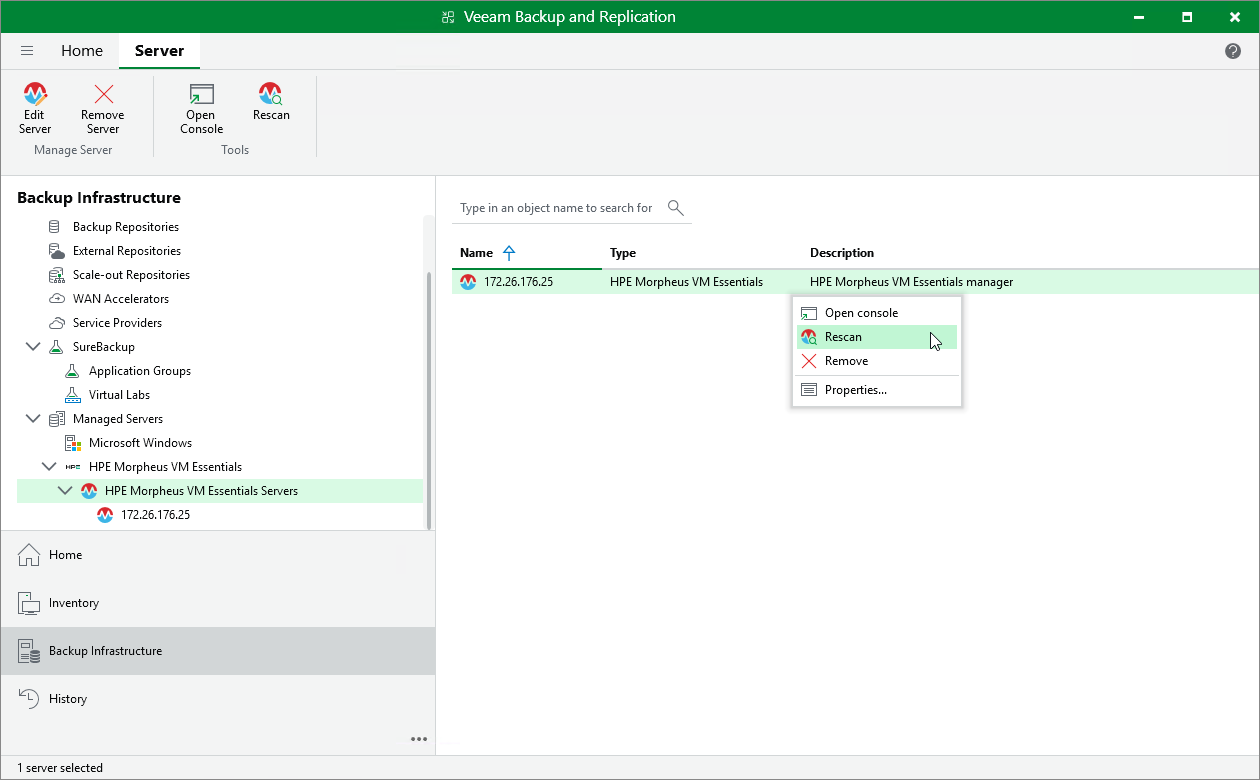Select WAN Accelerators in the tree
This screenshot has height=780, width=1260.
tap(121, 299)
